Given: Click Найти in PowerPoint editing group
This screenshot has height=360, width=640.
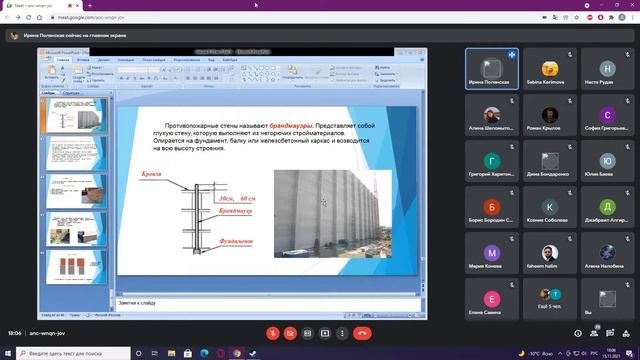Looking at the screenshot, I should (382, 67).
